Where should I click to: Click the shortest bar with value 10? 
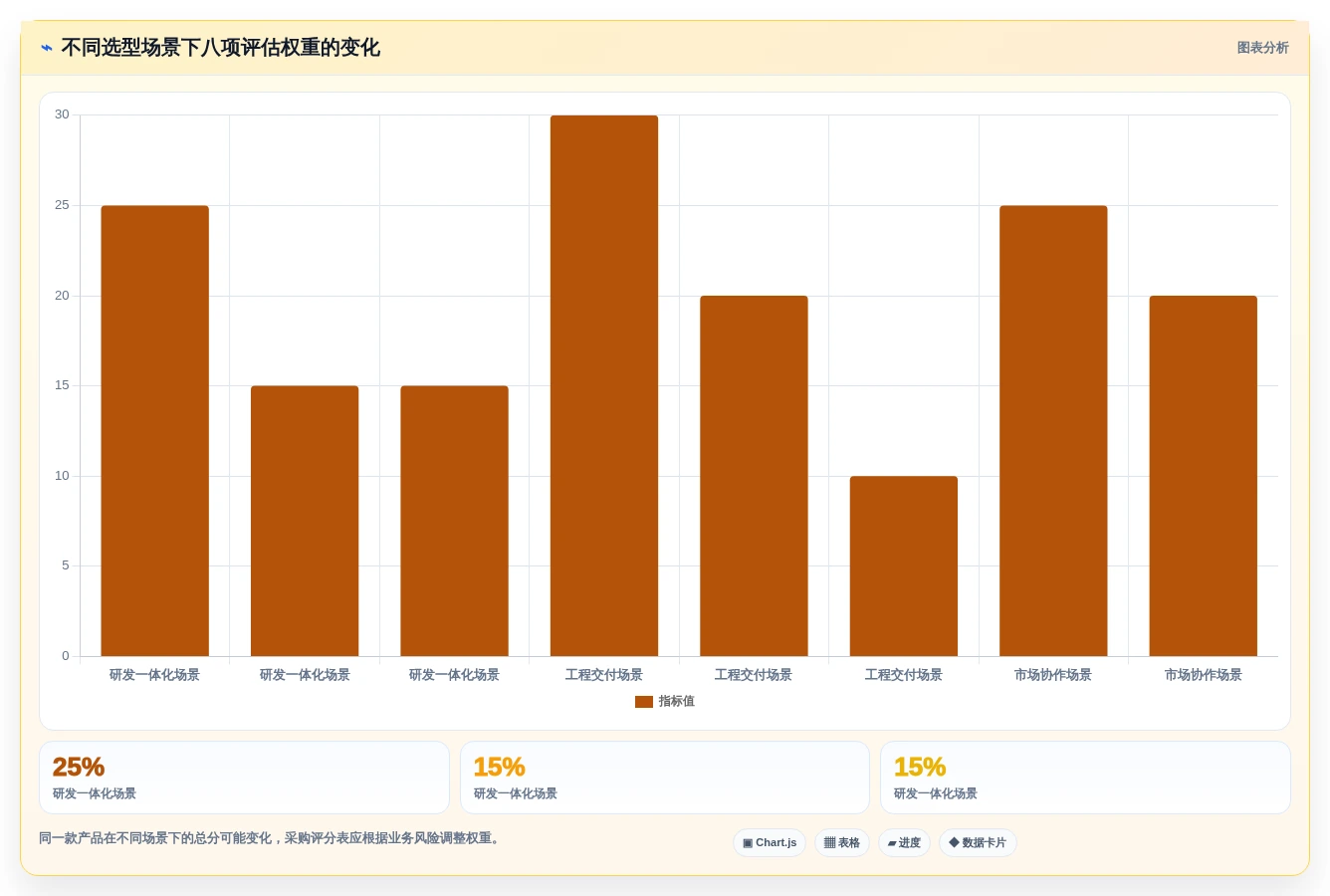[904, 565]
